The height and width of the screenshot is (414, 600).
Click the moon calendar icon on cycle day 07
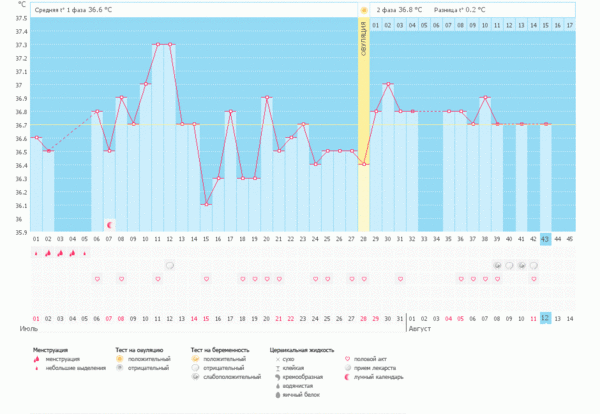click(110, 225)
